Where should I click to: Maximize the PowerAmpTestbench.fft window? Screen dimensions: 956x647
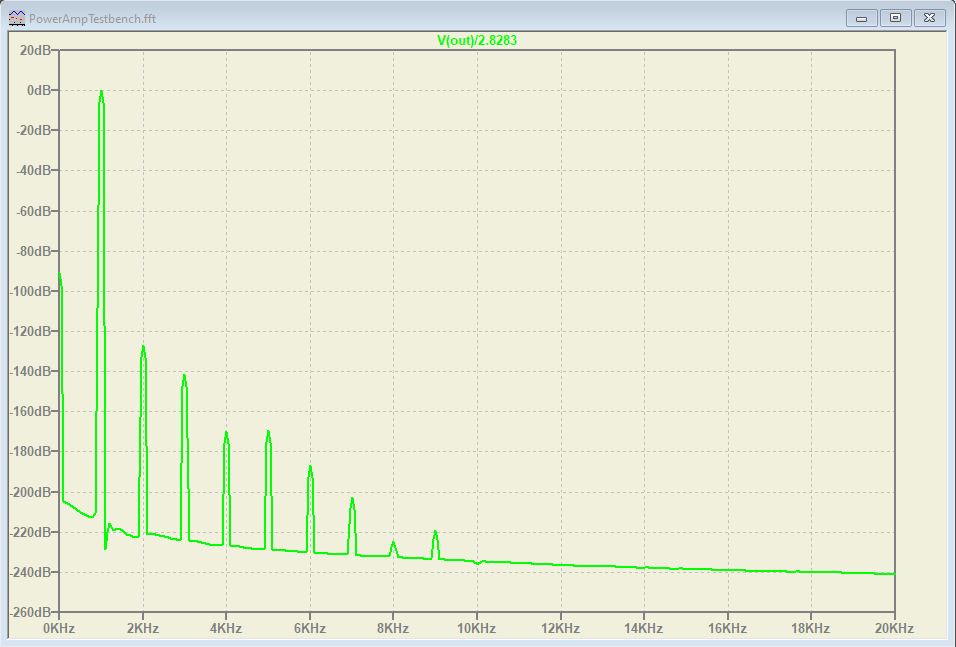click(x=895, y=18)
